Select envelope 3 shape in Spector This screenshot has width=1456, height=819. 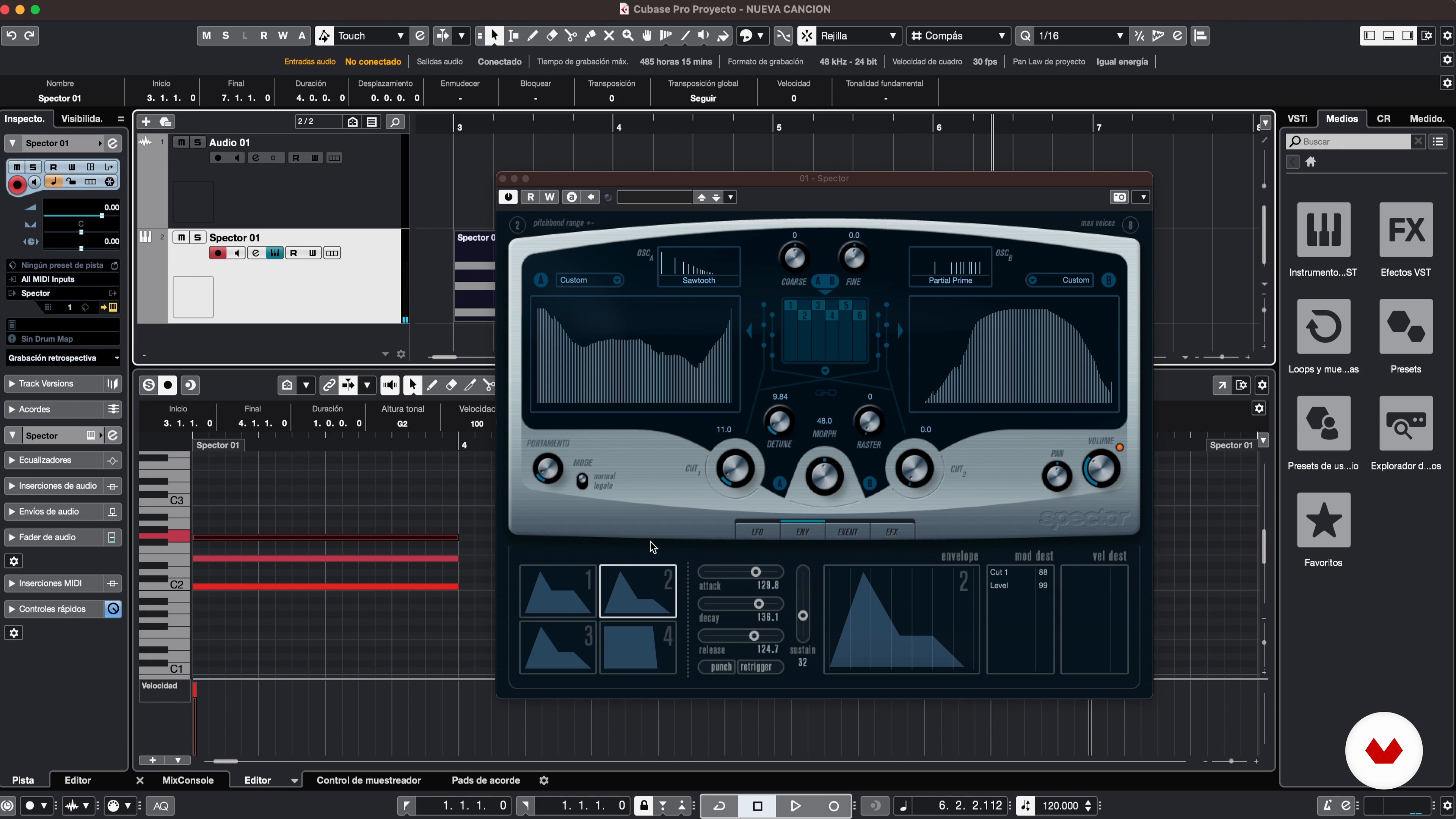pyautogui.click(x=557, y=647)
